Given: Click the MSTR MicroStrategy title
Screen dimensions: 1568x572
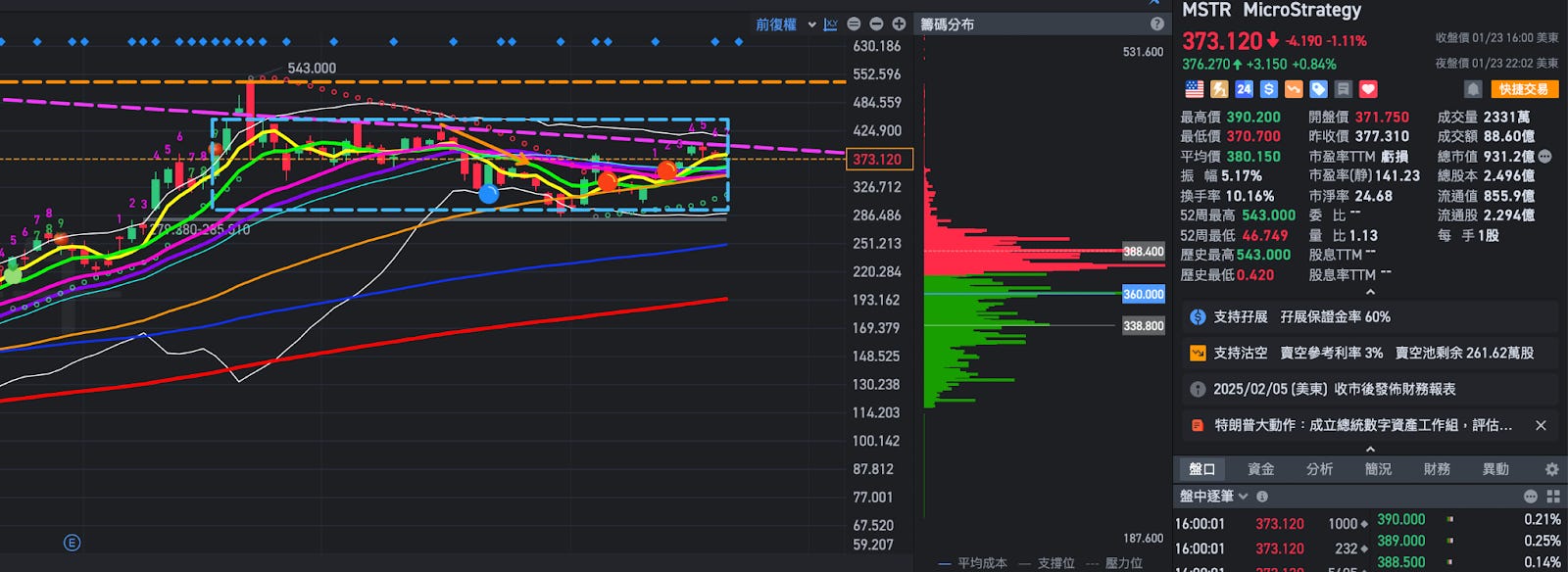Looking at the screenshot, I should click(1272, 10).
